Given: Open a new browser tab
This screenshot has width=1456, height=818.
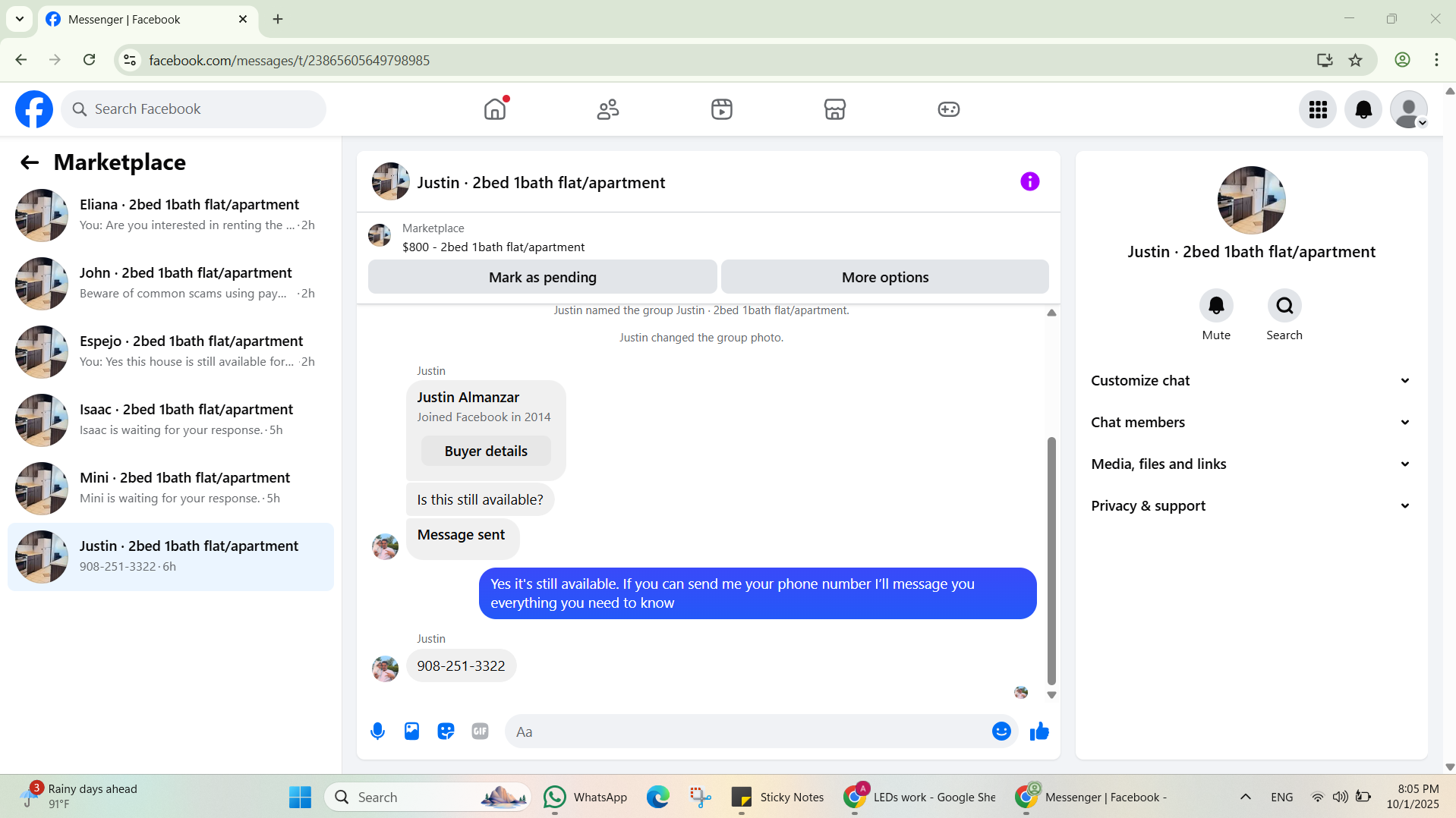Looking at the screenshot, I should click(278, 19).
